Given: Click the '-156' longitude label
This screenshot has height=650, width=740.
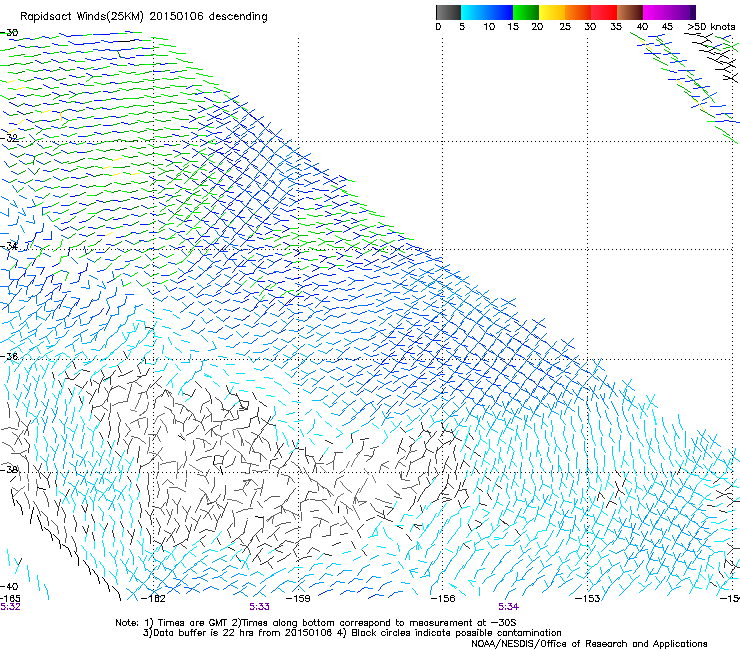Looking at the screenshot, I should coord(443,599).
